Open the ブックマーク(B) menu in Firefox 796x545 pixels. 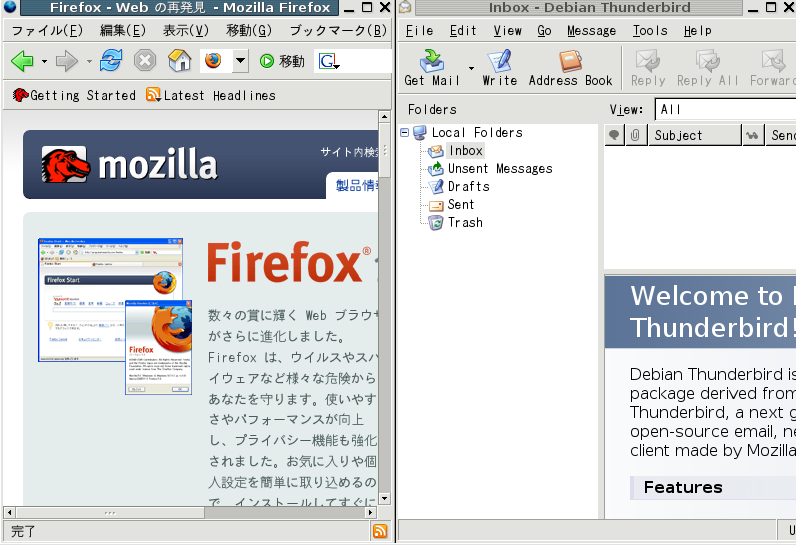click(x=338, y=31)
